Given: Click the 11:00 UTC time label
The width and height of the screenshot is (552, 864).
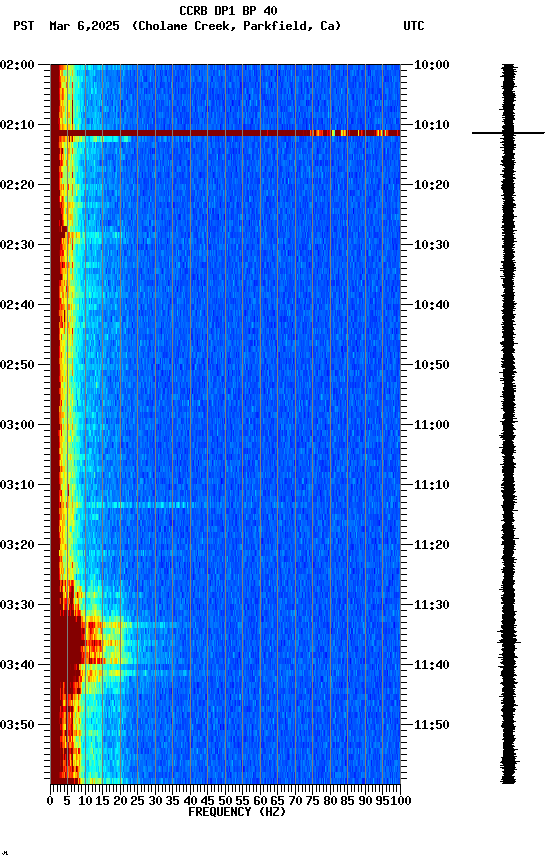Looking at the screenshot, I should click(431, 425).
